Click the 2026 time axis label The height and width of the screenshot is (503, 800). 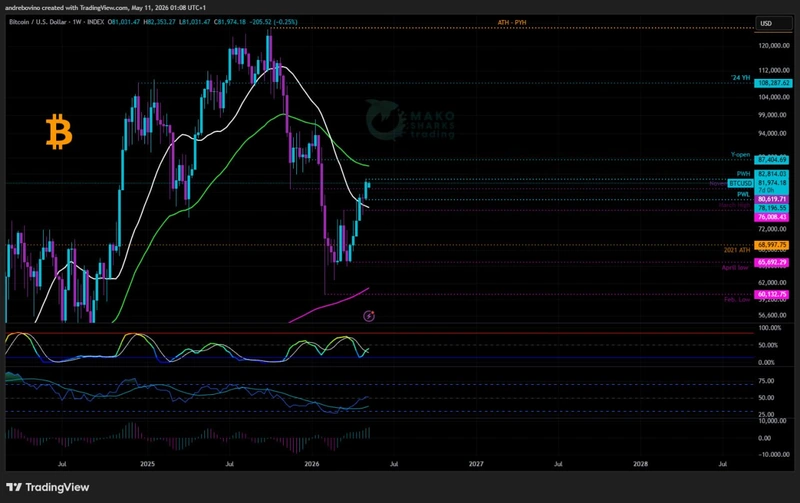(x=312, y=464)
